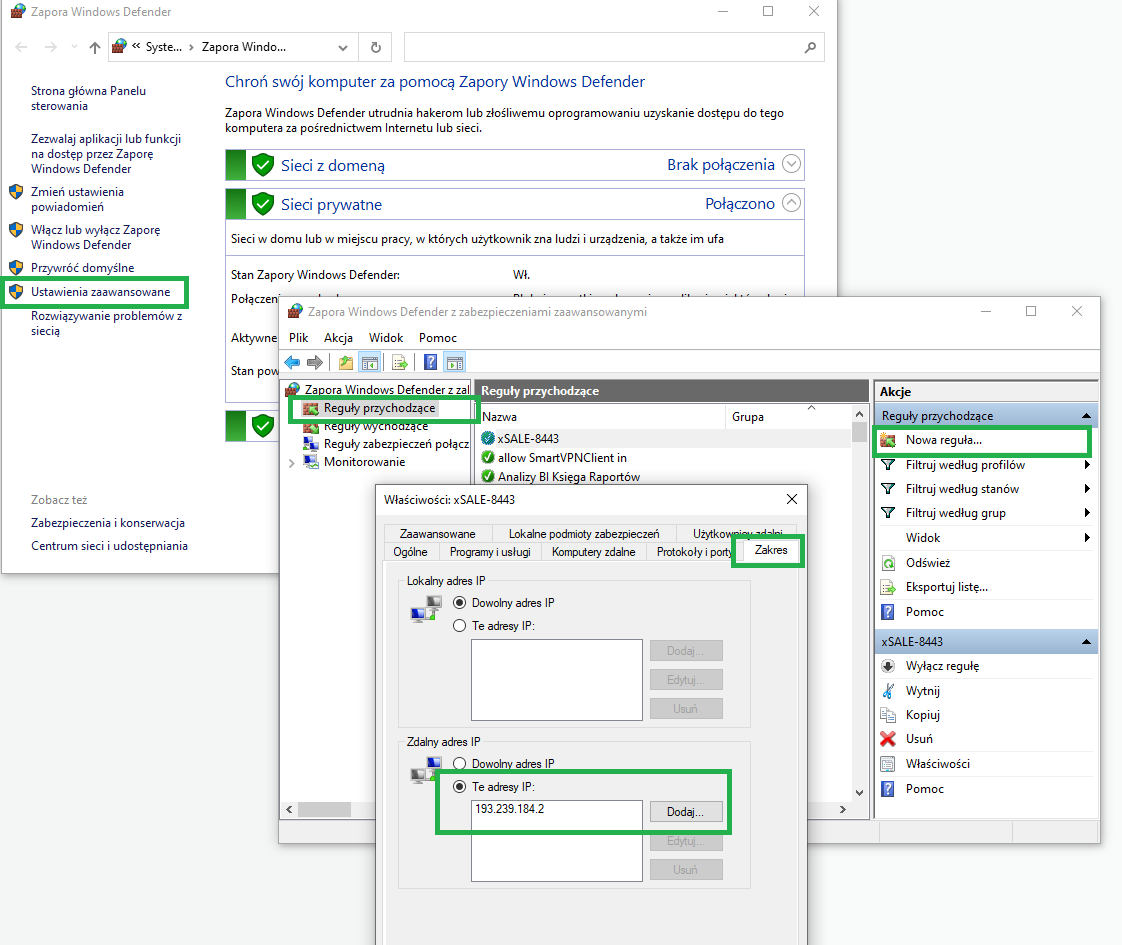Image resolution: width=1122 pixels, height=945 pixels.
Task: Select local Dowolny adres IP radio button
Action: click(460, 603)
